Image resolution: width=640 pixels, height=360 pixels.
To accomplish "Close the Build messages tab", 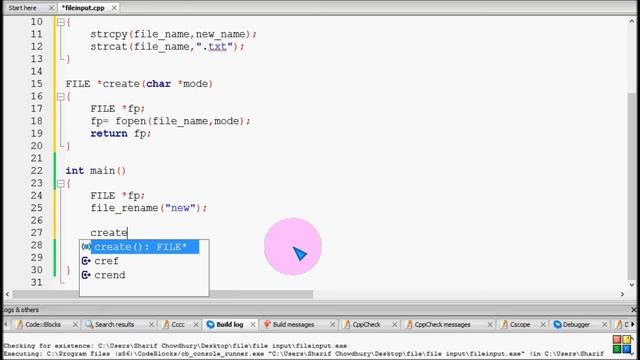I will click(x=332, y=324).
